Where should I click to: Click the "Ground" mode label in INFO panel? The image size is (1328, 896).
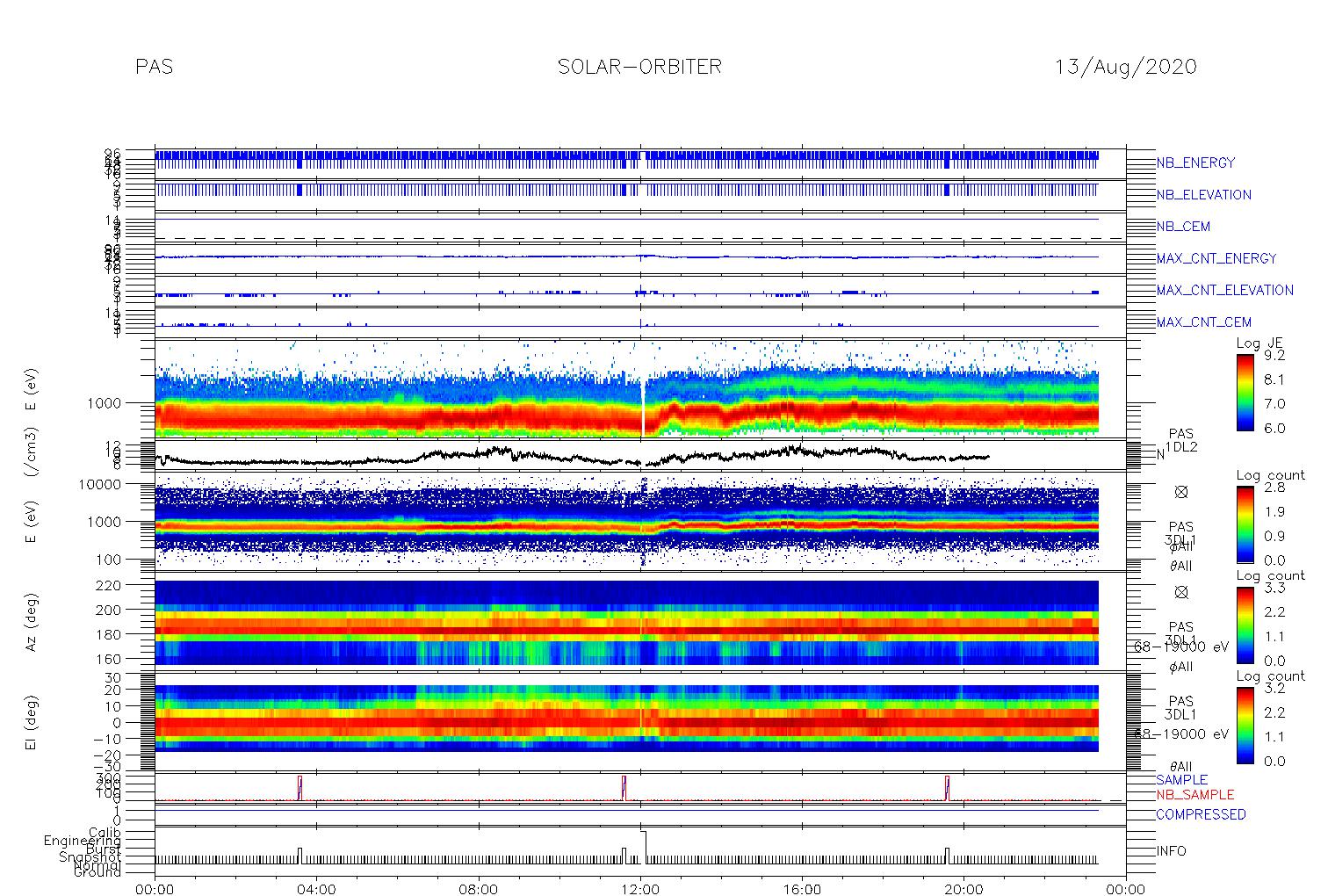97,872
